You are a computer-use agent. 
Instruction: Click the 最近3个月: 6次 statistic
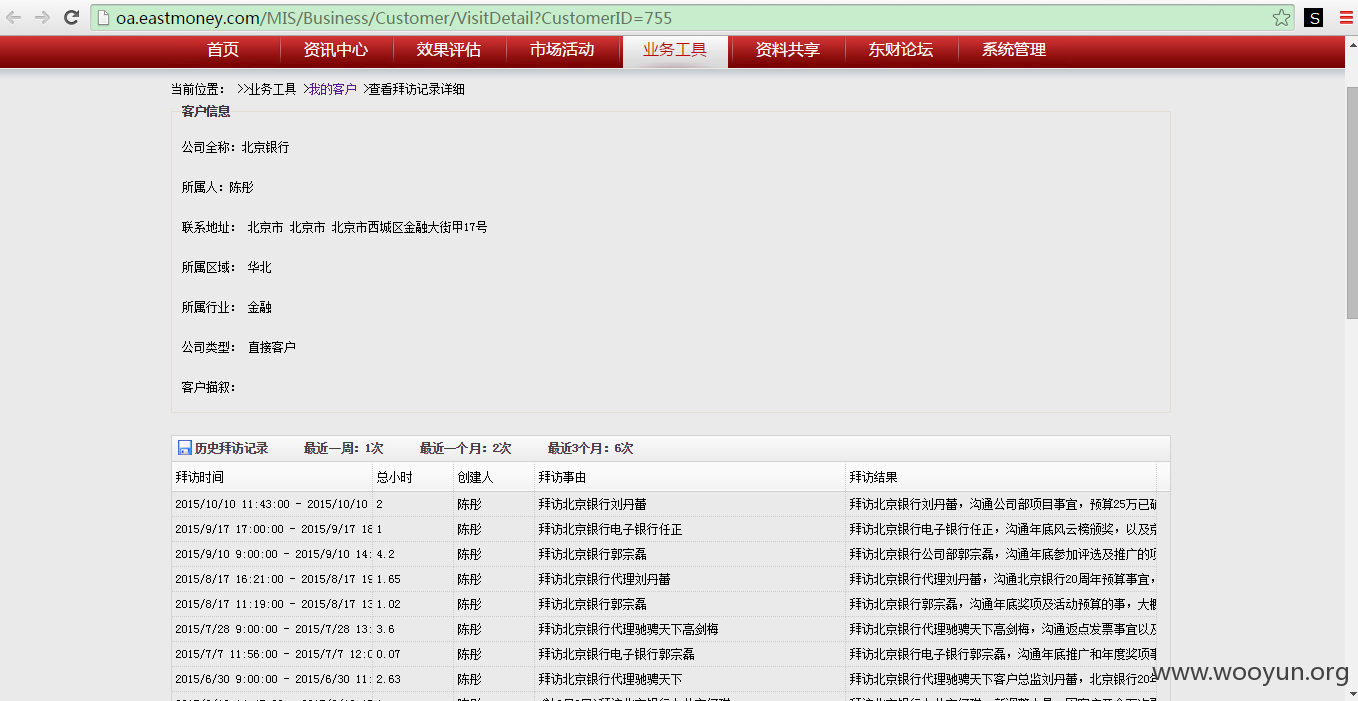pos(590,448)
